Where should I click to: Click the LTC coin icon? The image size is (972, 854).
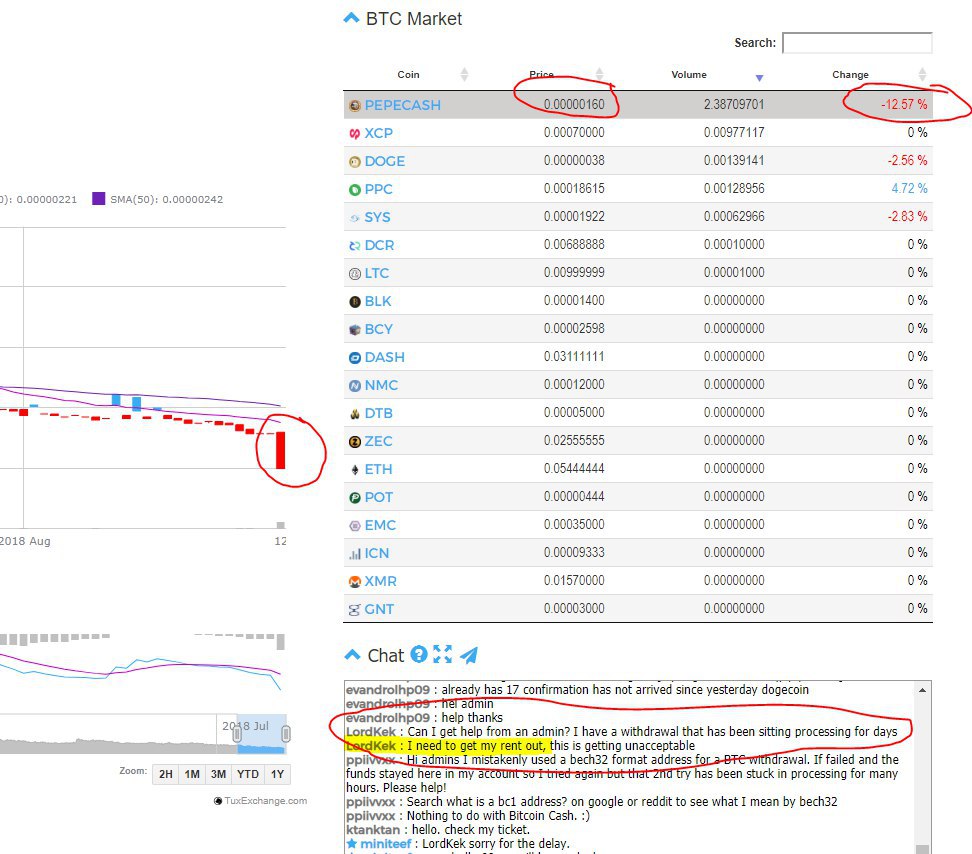point(355,274)
